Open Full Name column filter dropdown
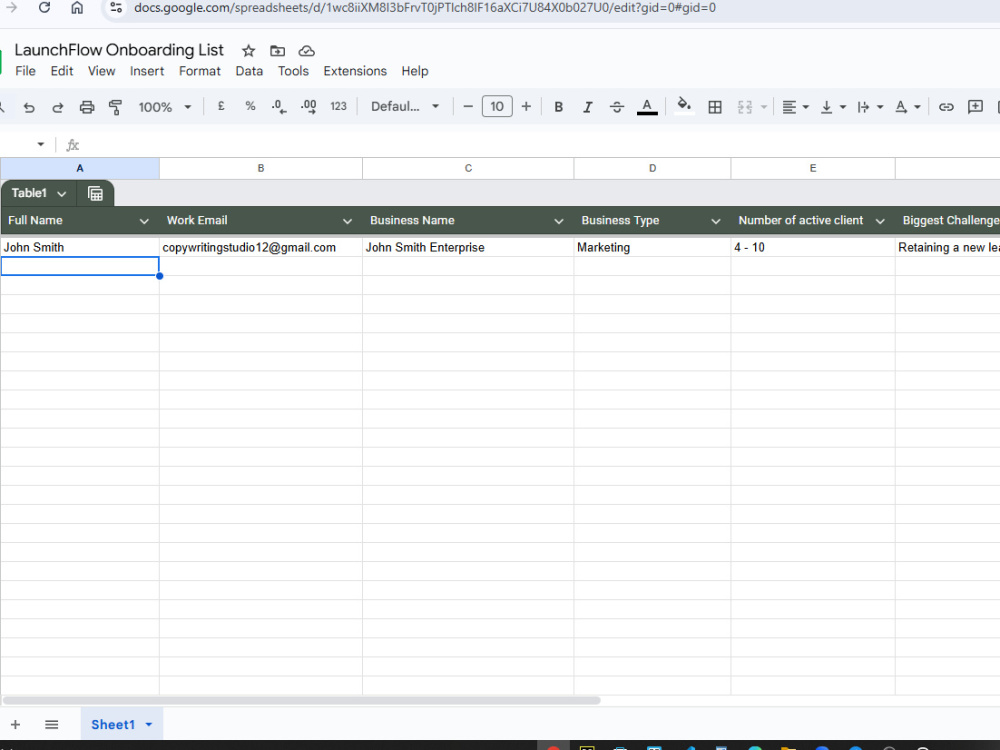This screenshot has width=1000, height=750. tap(144, 221)
